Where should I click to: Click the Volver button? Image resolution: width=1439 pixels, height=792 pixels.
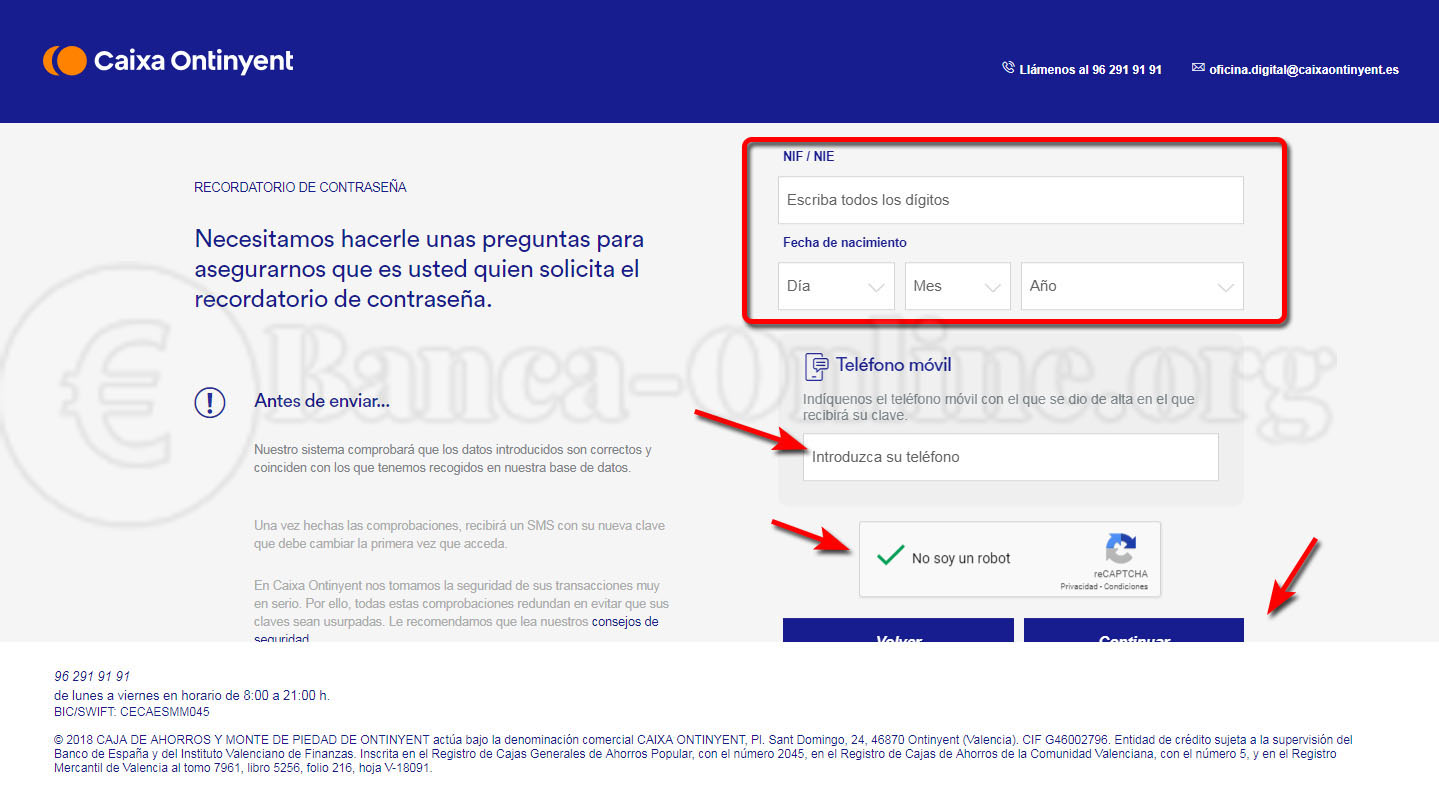[x=898, y=630]
